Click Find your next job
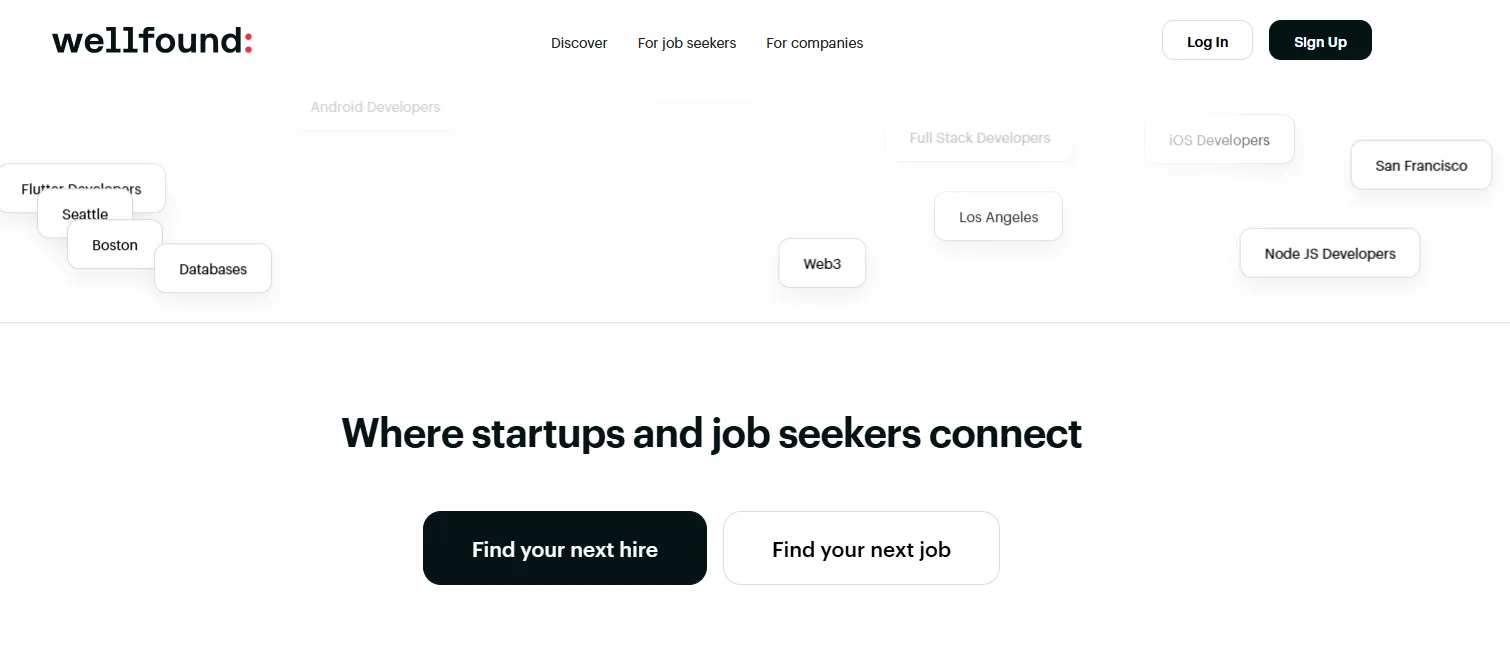Screen dimensions: 1510x653 click(x=861, y=548)
